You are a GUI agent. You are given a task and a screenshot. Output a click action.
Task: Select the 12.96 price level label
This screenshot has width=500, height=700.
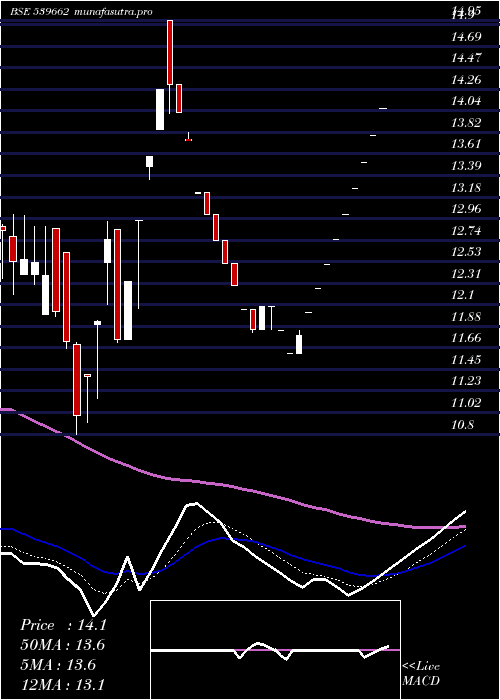tap(466, 209)
